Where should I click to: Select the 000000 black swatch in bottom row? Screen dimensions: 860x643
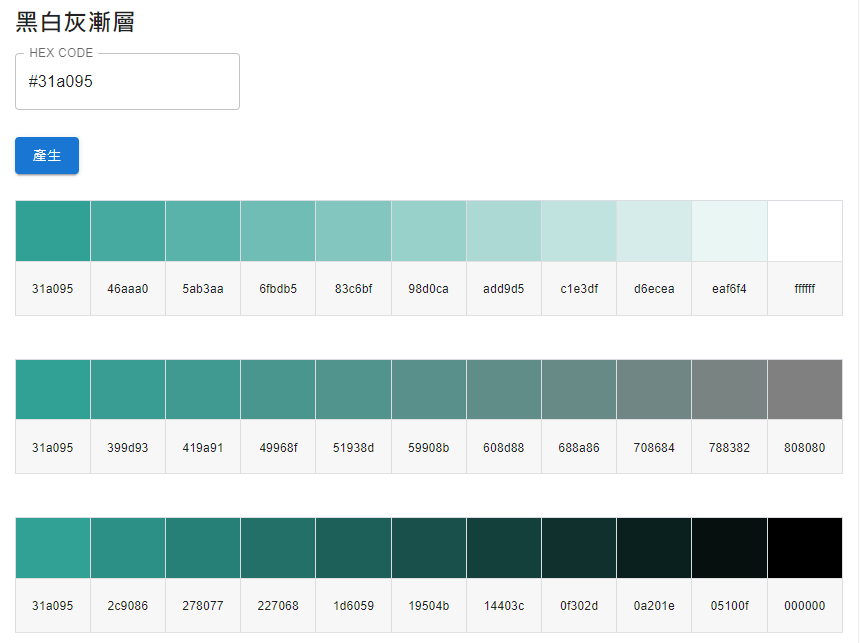click(804, 546)
